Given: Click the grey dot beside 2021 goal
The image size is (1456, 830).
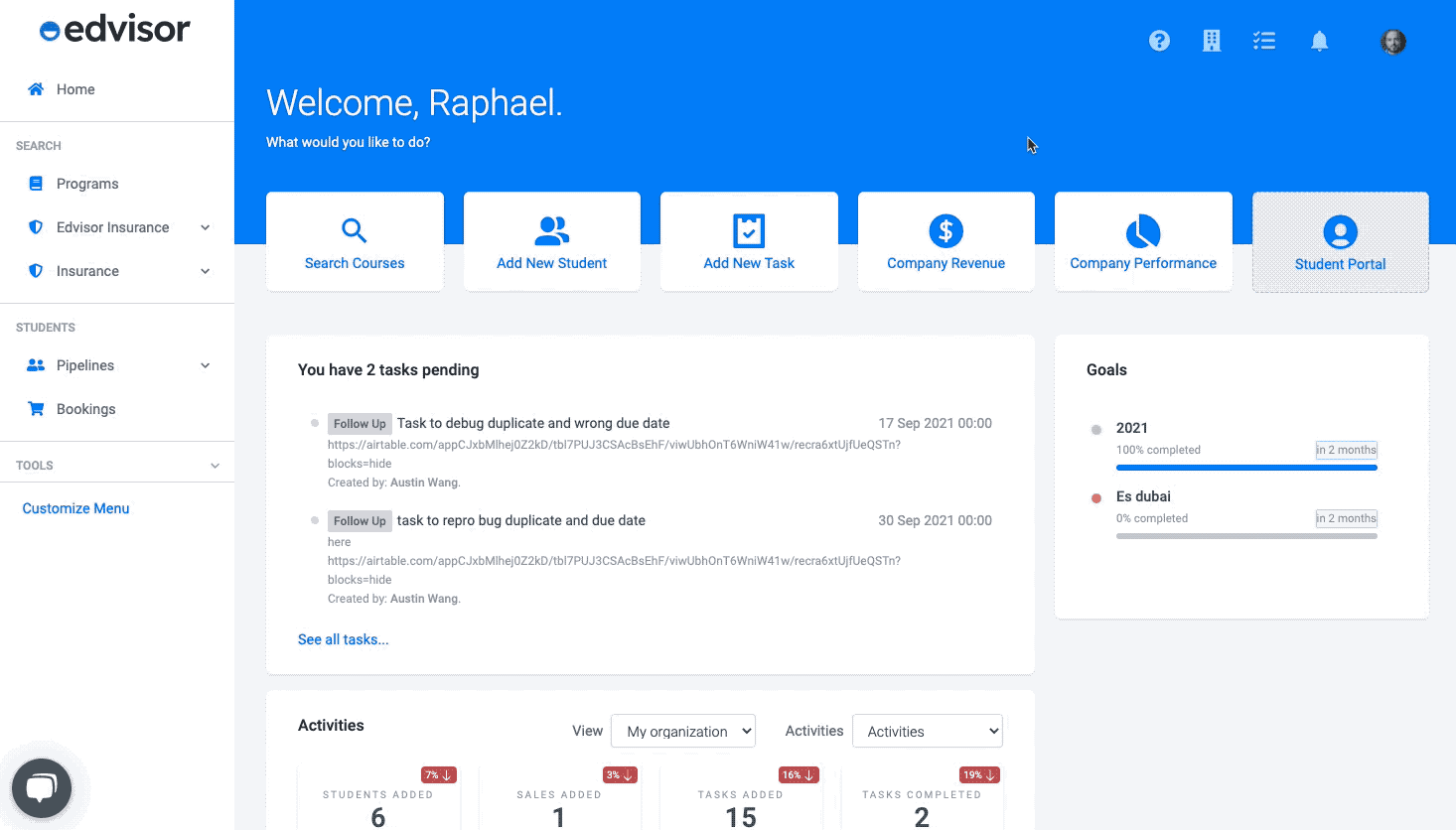Looking at the screenshot, I should pos(1096,430).
